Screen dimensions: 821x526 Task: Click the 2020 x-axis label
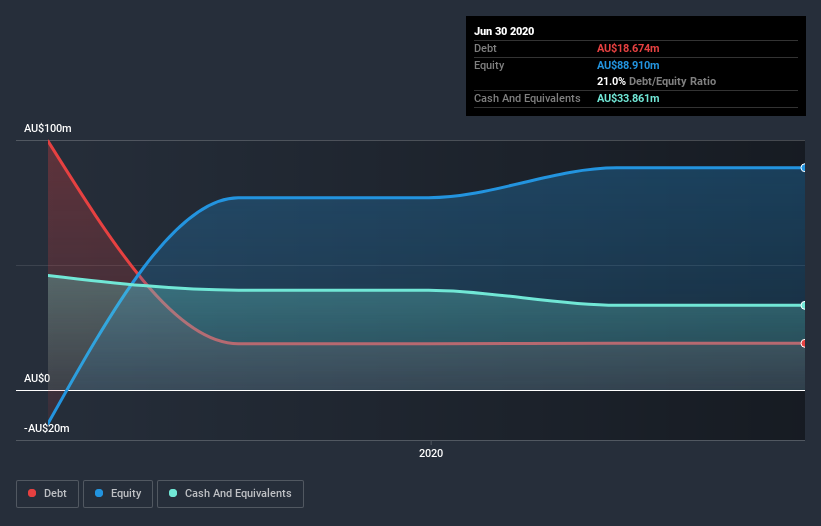[x=431, y=453]
